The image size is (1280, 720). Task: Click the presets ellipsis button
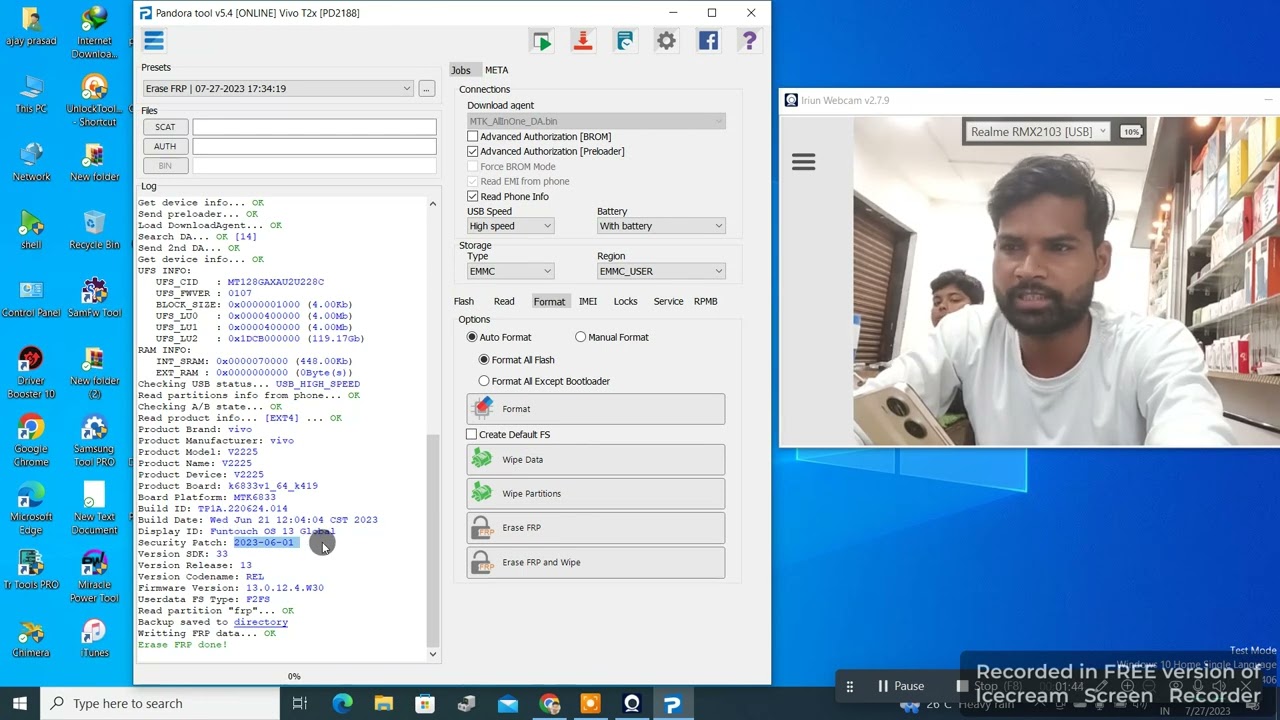[x=426, y=89]
